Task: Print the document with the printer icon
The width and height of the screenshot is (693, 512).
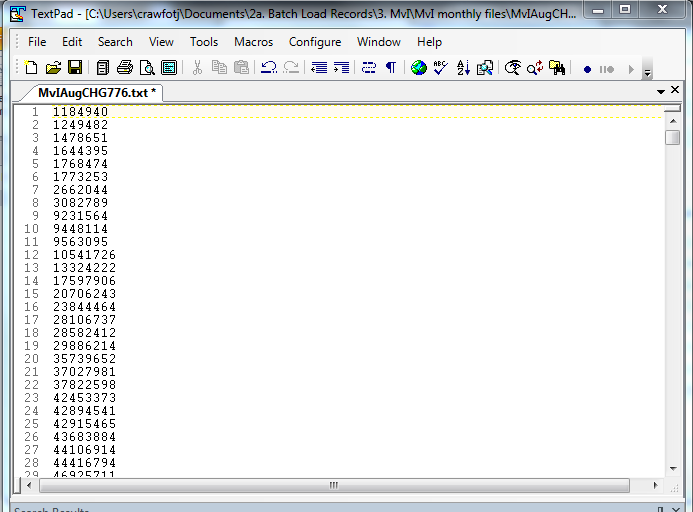Action: [125, 68]
